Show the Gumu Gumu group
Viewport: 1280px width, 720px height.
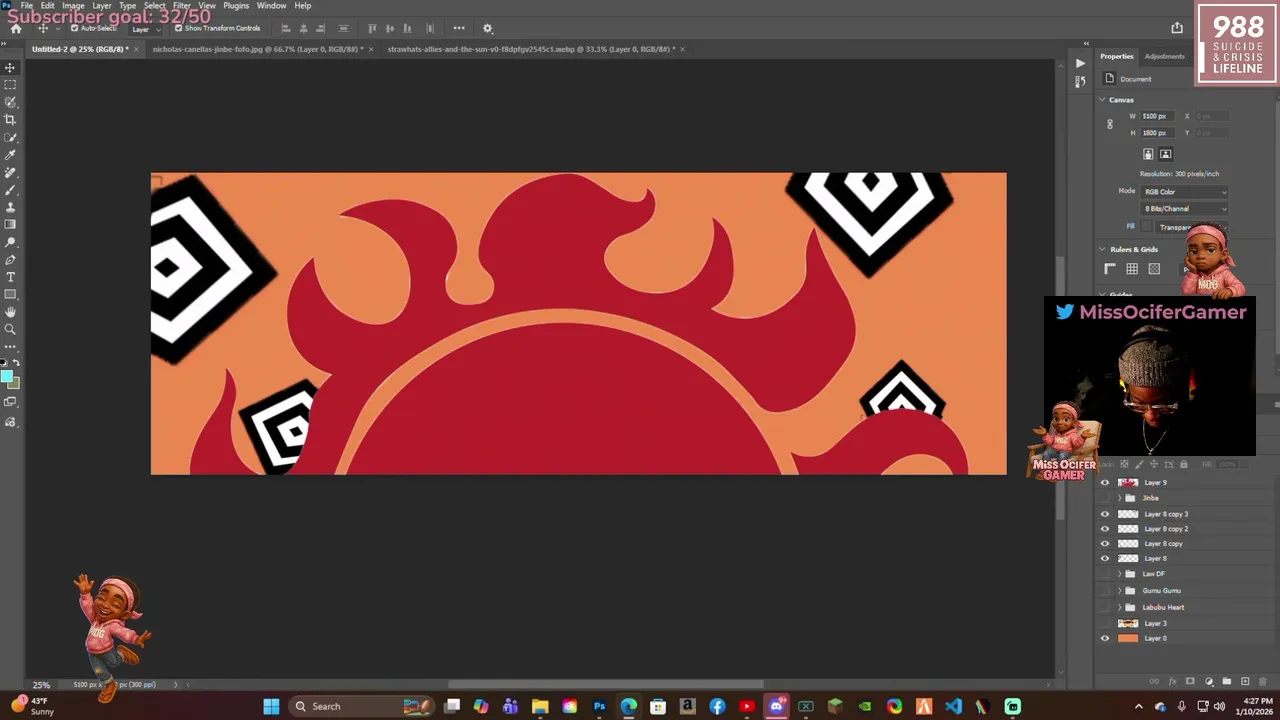click(1105, 591)
